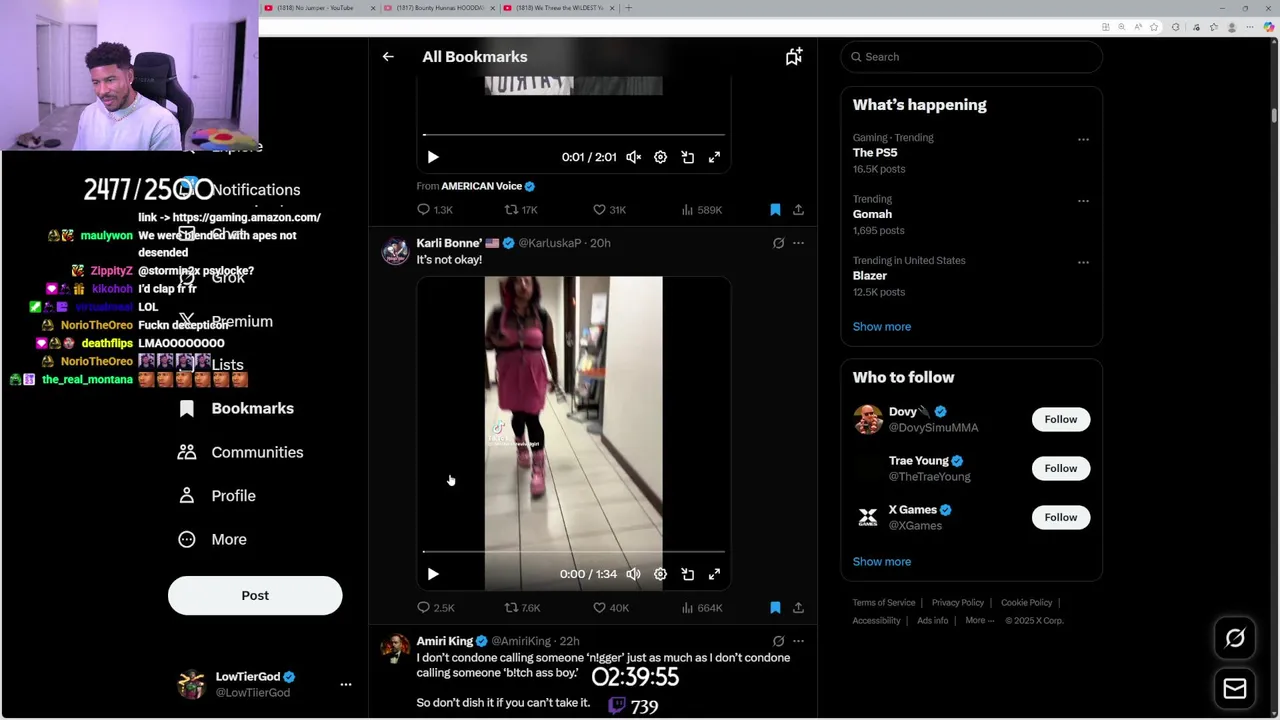Open Amiri King profile name
This screenshot has height=720, width=1280.
tap(445, 641)
